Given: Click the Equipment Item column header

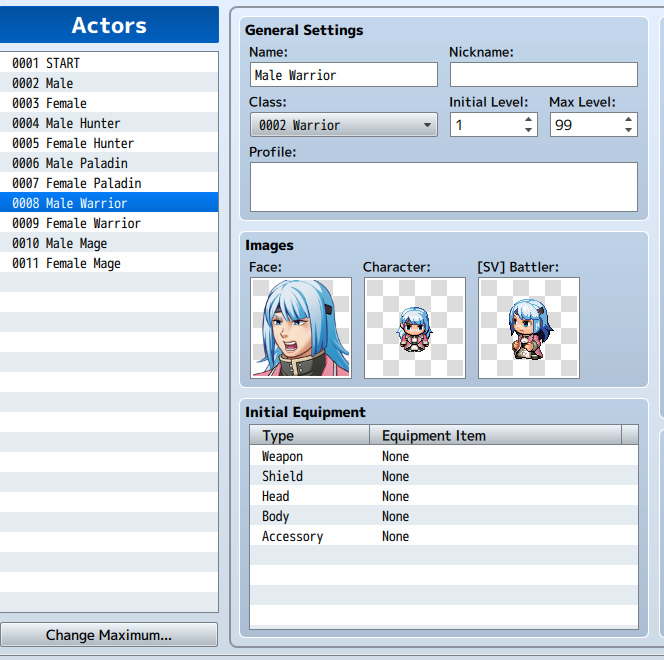Looking at the screenshot, I should (495, 435).
